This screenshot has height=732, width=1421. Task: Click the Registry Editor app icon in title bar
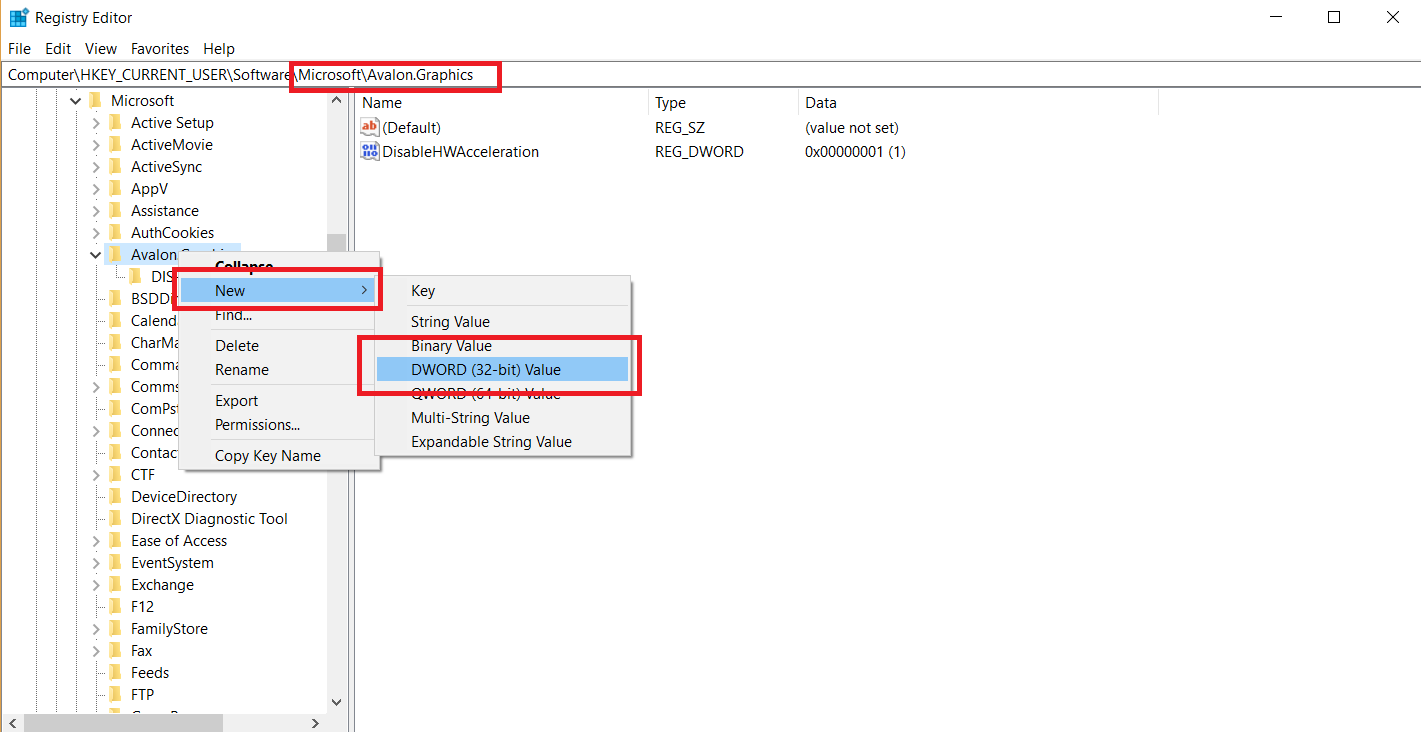(18, 17)
